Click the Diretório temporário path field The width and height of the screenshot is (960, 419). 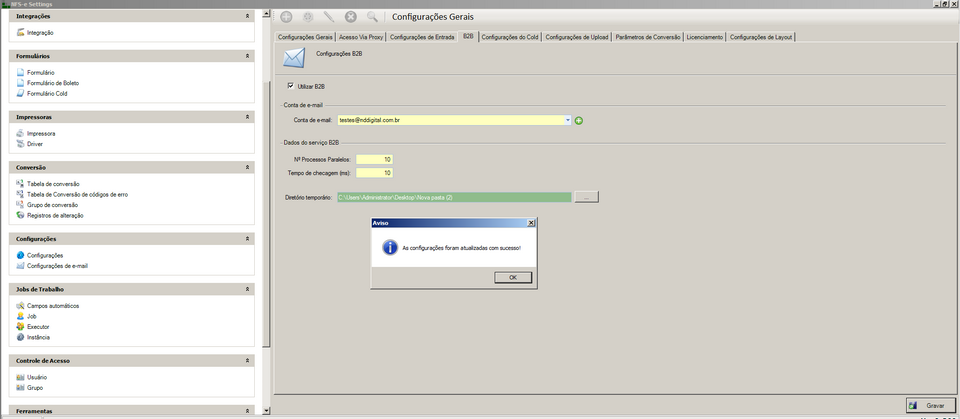click(x=454, y=197)
